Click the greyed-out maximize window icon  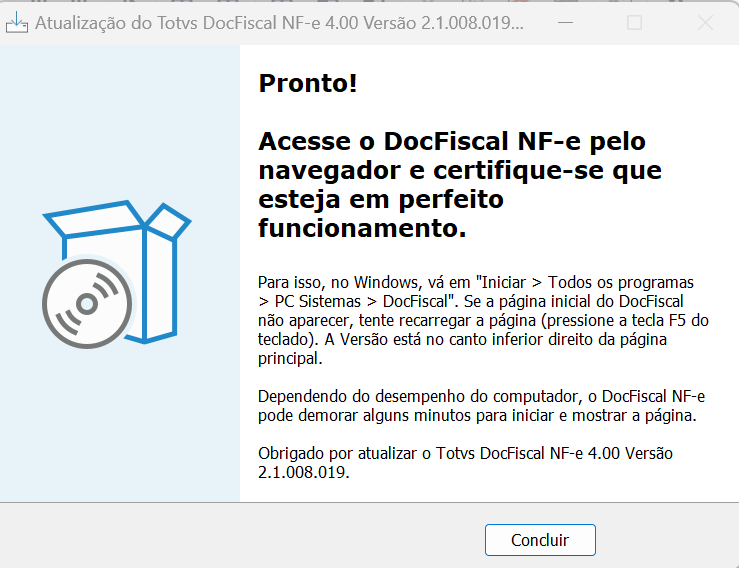[x=634, y=23]
